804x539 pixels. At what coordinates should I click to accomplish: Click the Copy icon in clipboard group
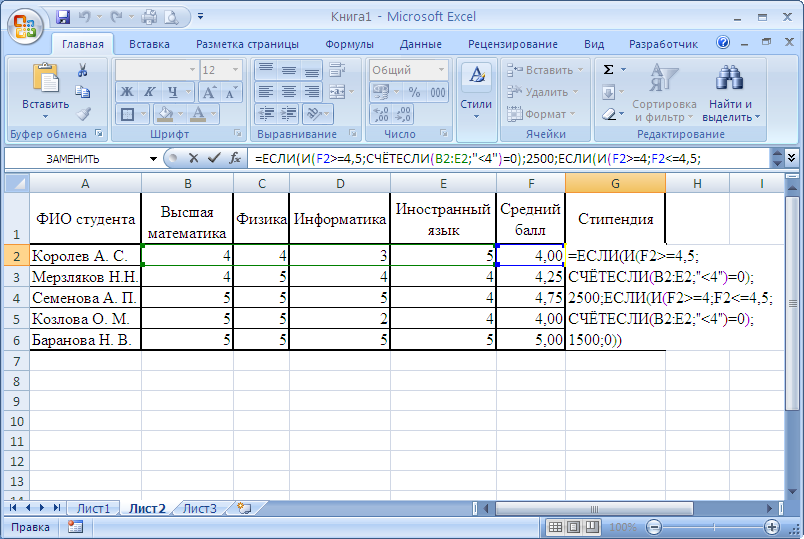83,92
